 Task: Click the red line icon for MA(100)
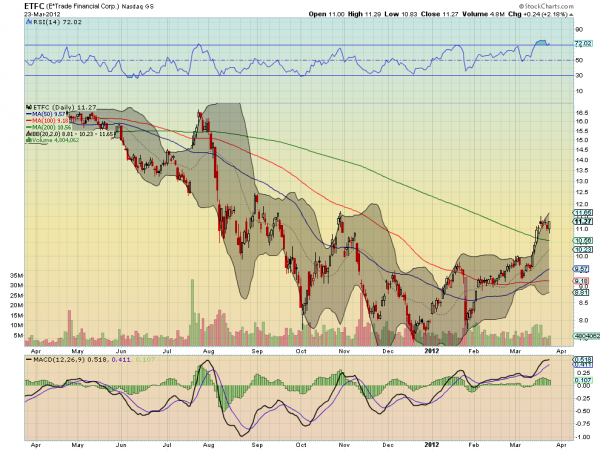tap(29, 121)
